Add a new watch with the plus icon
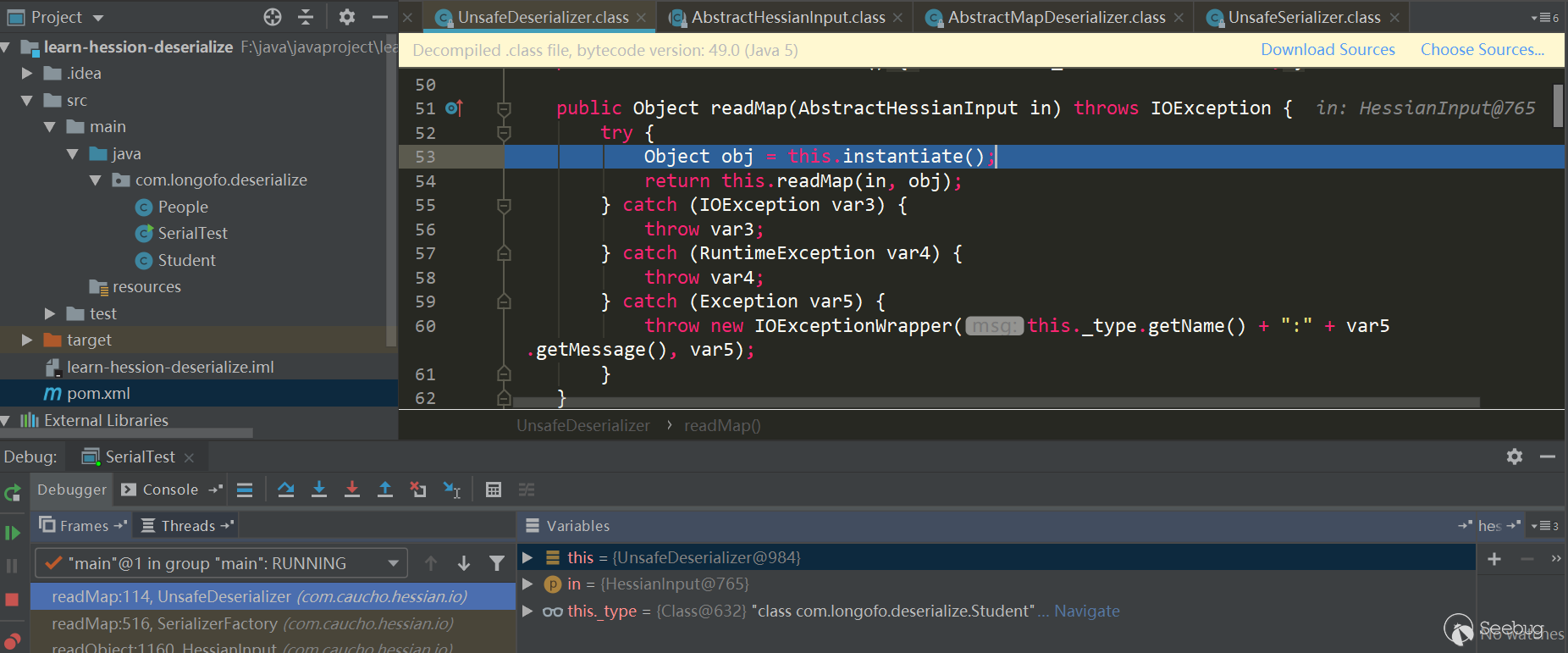This screenshot has height=653, width=1568. [1494, 559]
